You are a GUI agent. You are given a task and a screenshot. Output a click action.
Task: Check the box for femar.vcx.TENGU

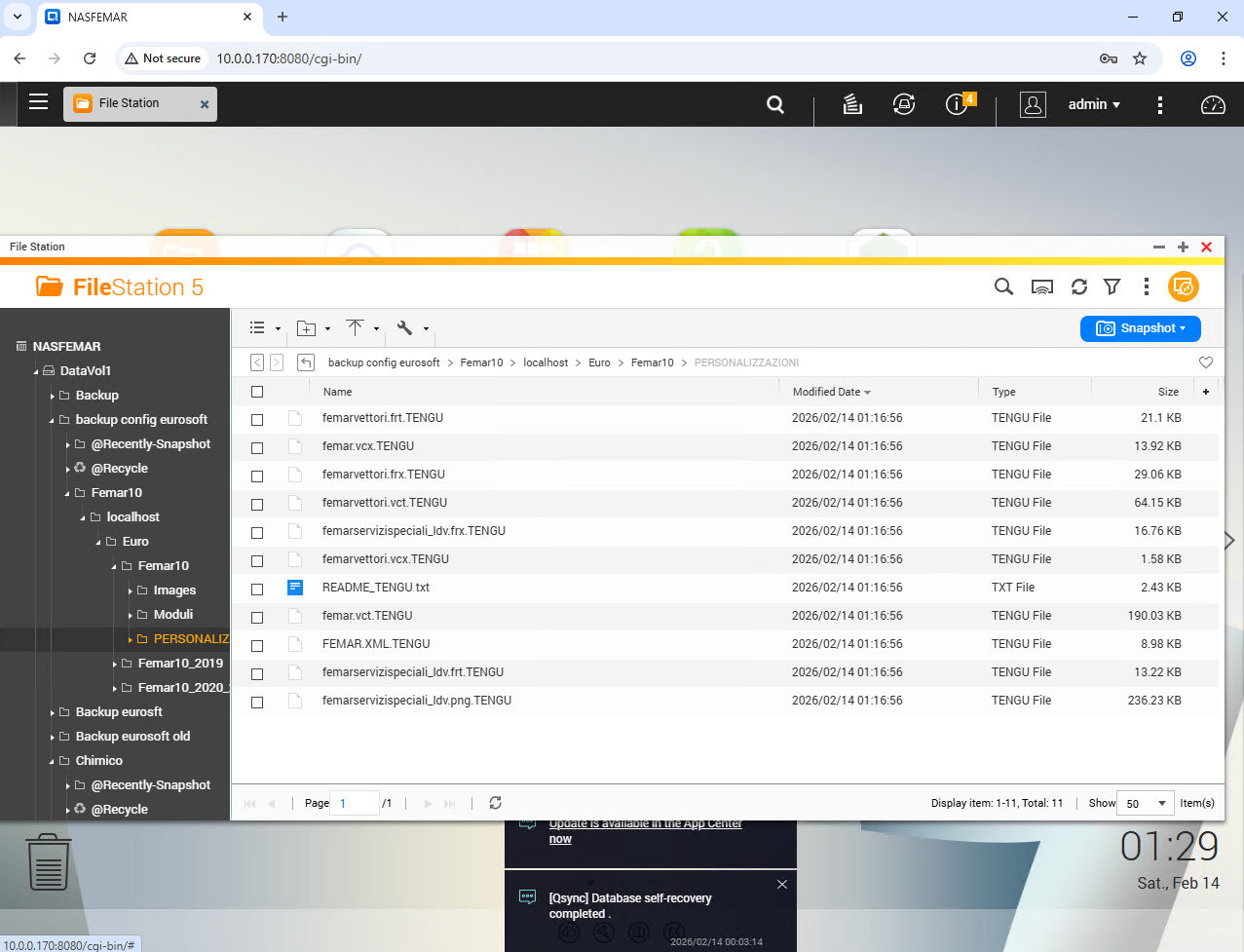tap(257, 447)
